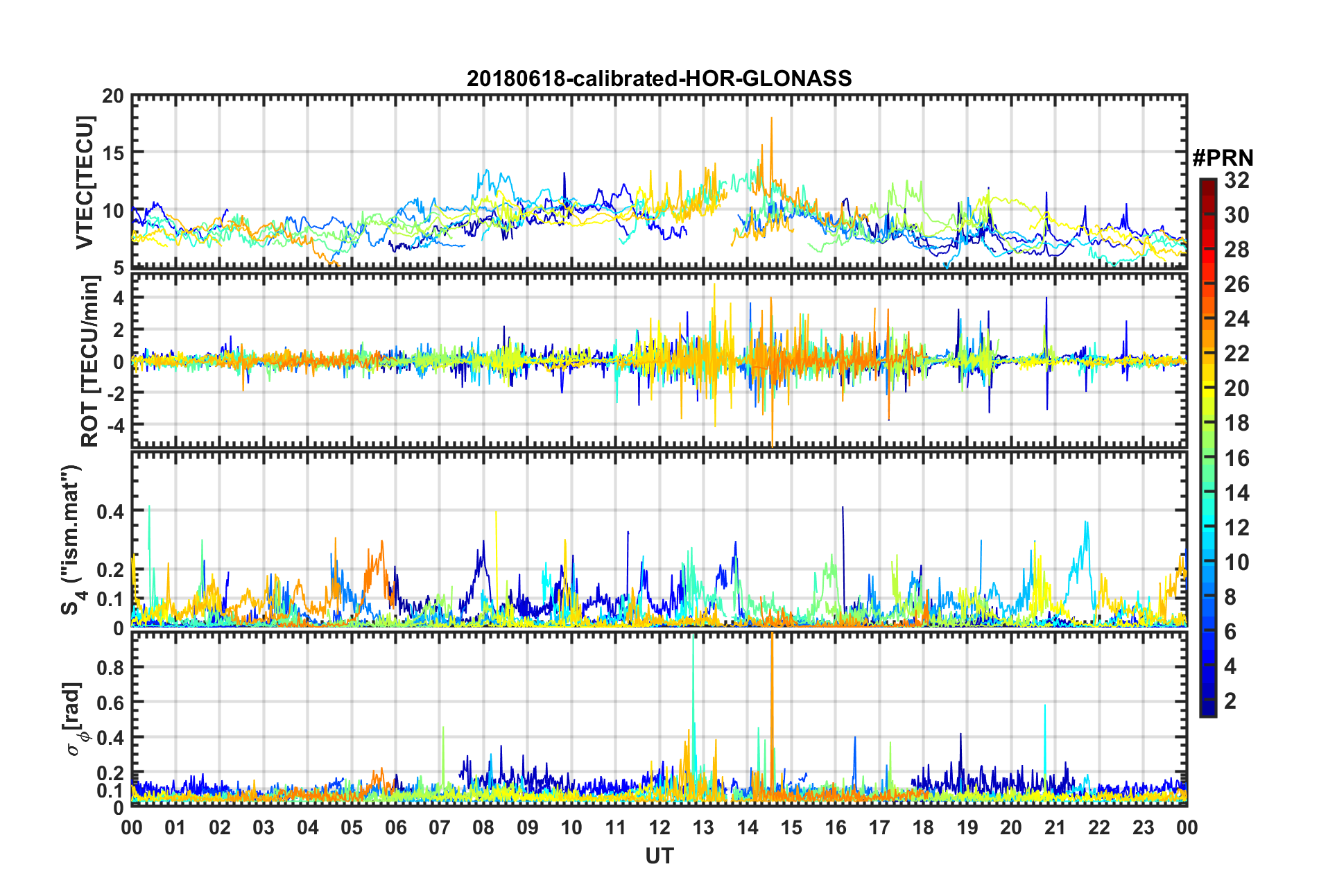
Task: Click S4 axis tick value 0.4
Action: pos(111,512)
